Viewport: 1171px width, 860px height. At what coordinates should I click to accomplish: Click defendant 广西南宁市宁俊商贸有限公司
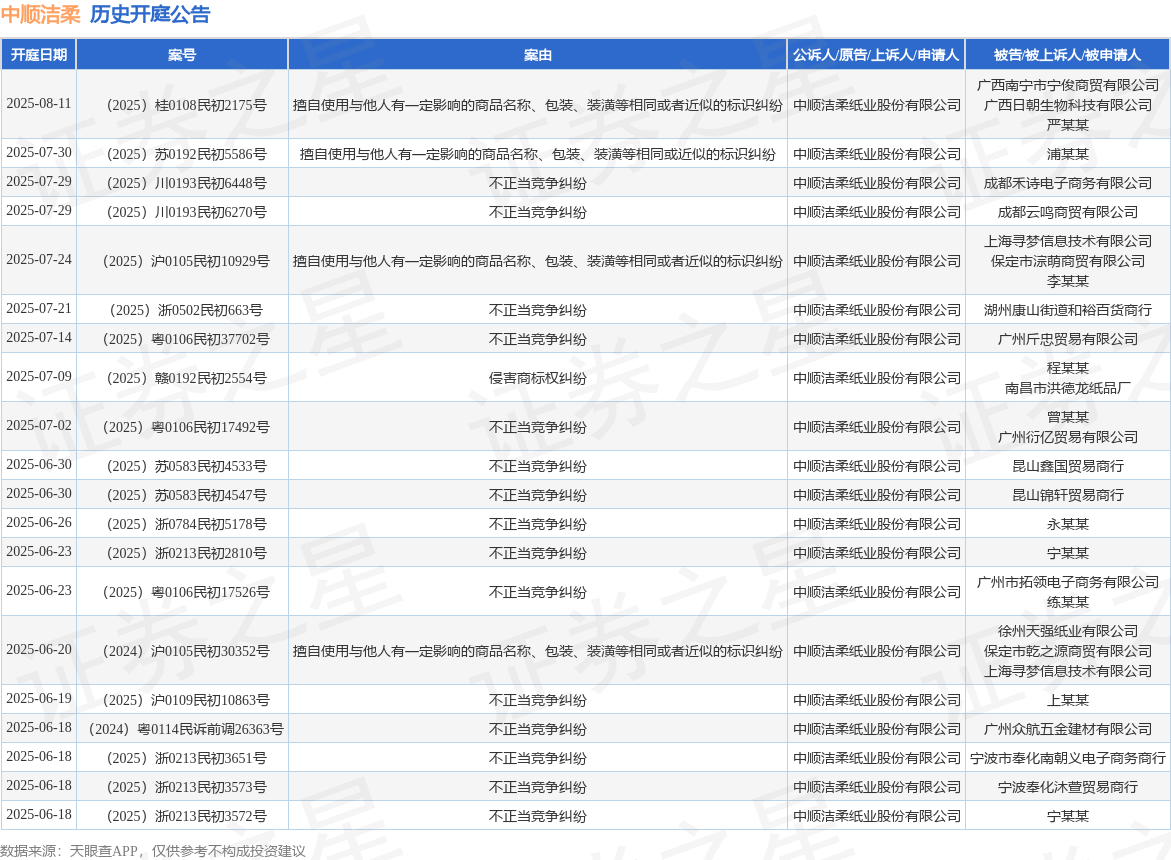[x=1068, y=85]
